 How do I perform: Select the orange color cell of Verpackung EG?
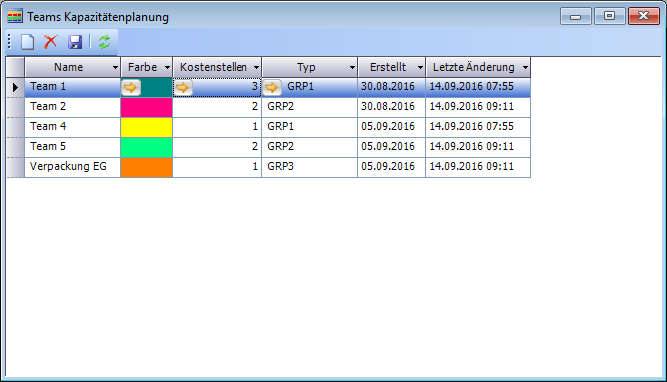tap(146, 167)
